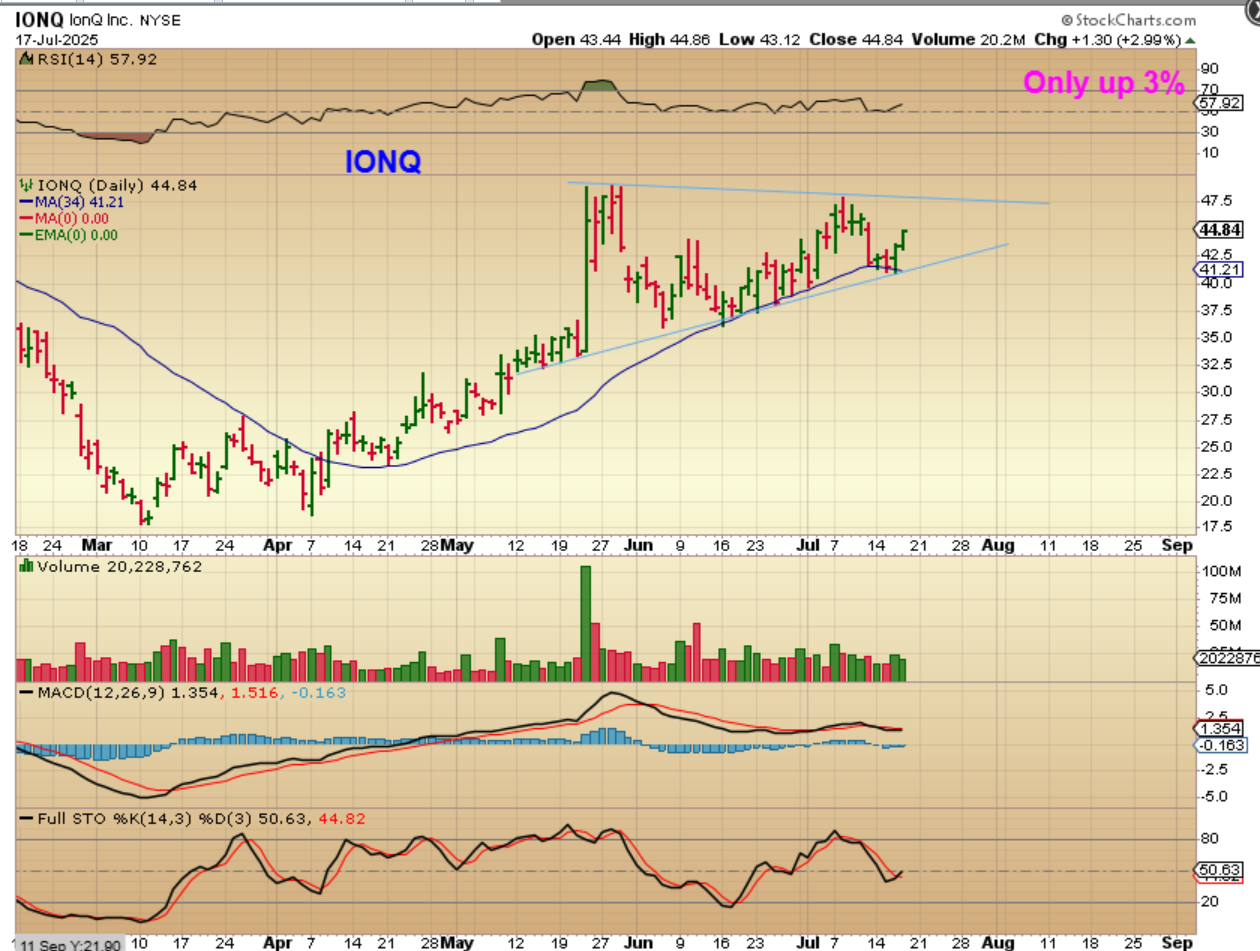Image resolution: width=1260 pixels, height=951 pixels.
Task: Click the Volume 20,228,762 label
Action: coord(119,566)
